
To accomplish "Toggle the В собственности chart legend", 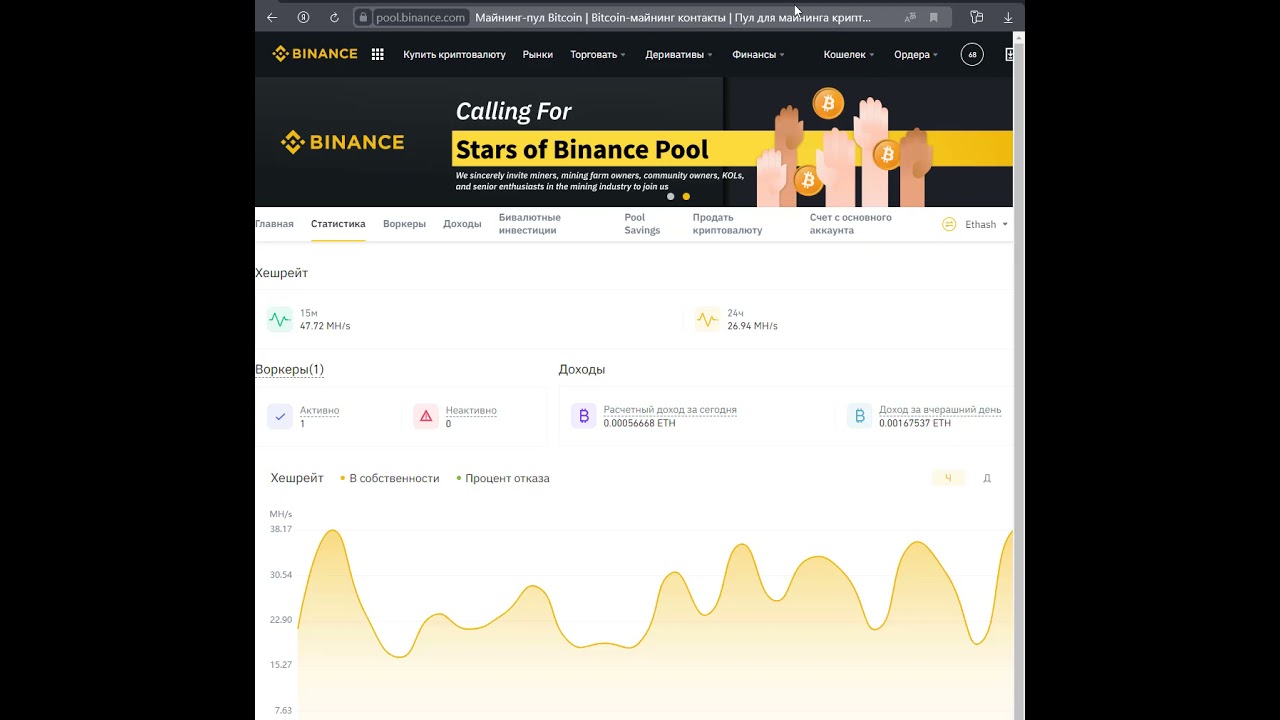I will [x=390, y=478].
